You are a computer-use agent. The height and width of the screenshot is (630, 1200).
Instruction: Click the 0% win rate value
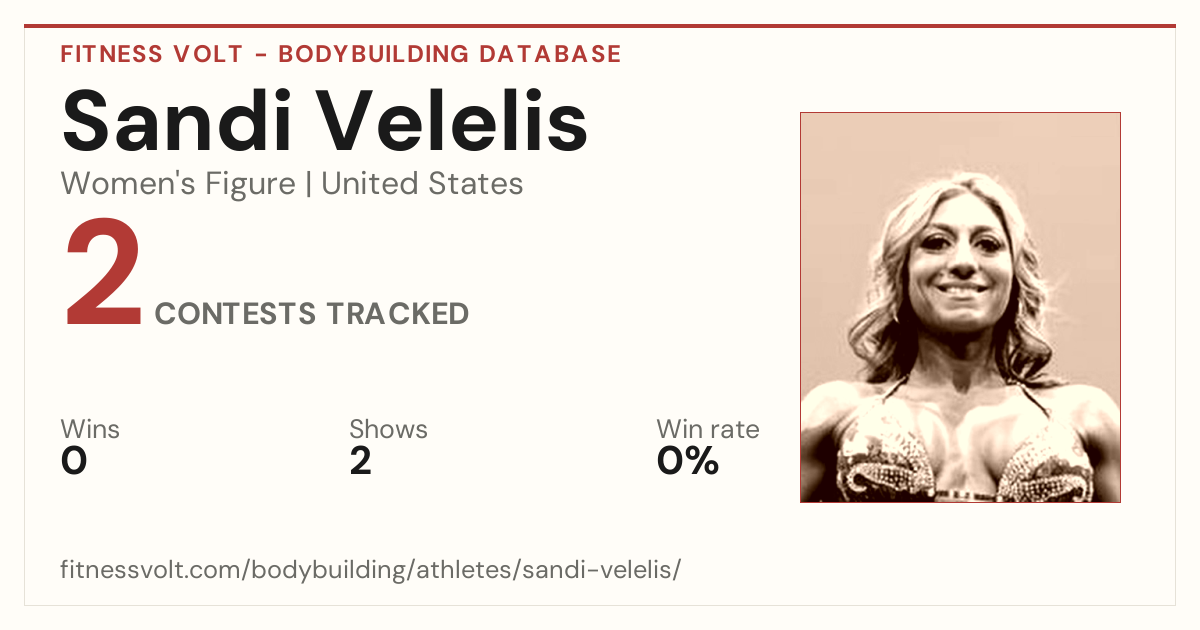pos(688,461)
